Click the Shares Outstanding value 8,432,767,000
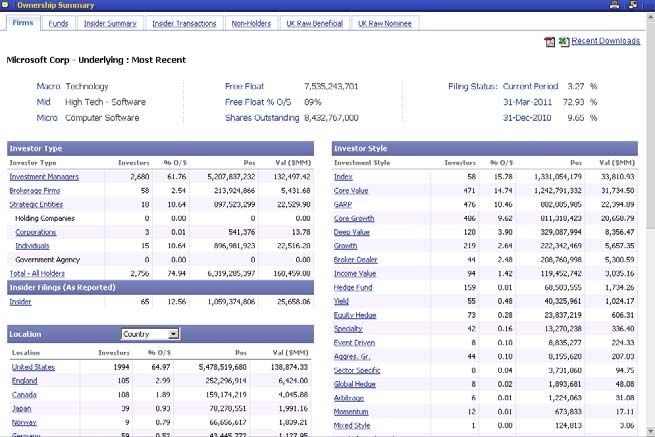 coord(331,118)
